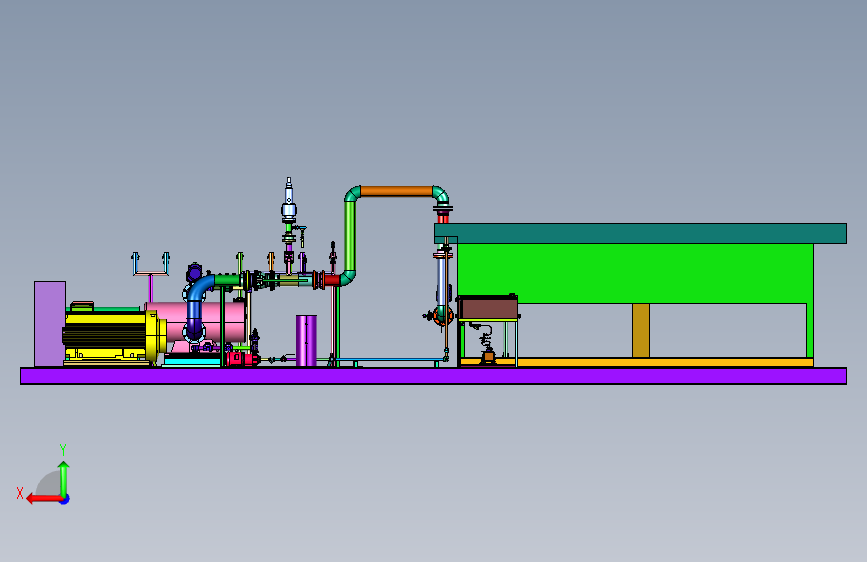Pick the tan support column under tank
The height and width of the screenshot is (562, 867).
(x=641, y=330)
